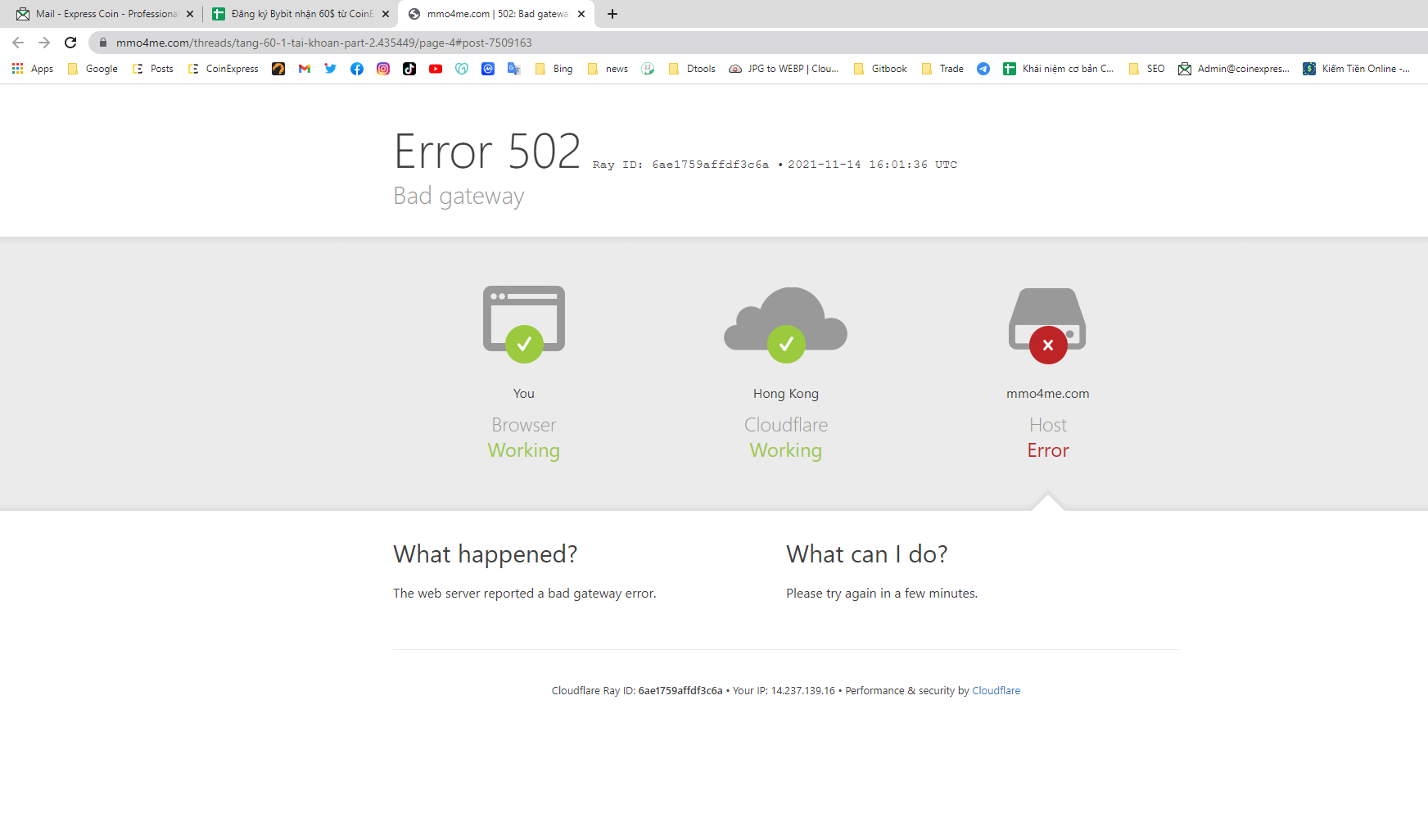
Task: Open the Instagram bookmark
Action: 383,69
